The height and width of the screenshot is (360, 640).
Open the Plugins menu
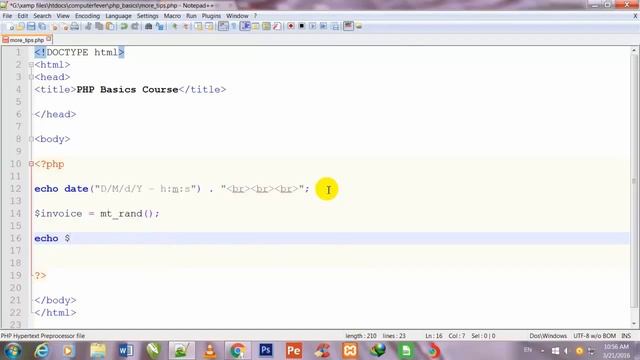point(211,16)
